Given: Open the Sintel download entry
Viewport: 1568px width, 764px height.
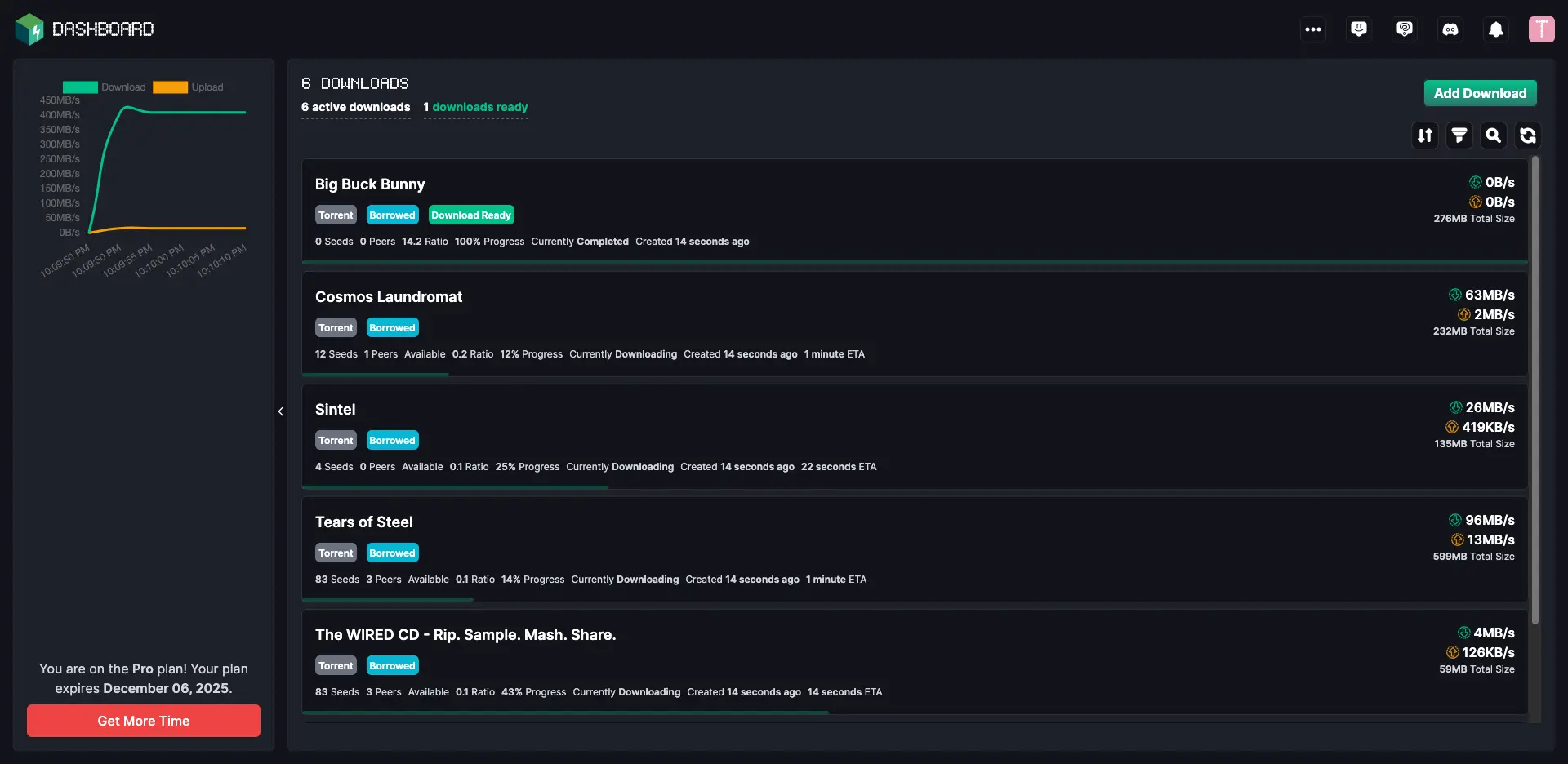Looking at the screenshot, I should (x=915, y=436).
